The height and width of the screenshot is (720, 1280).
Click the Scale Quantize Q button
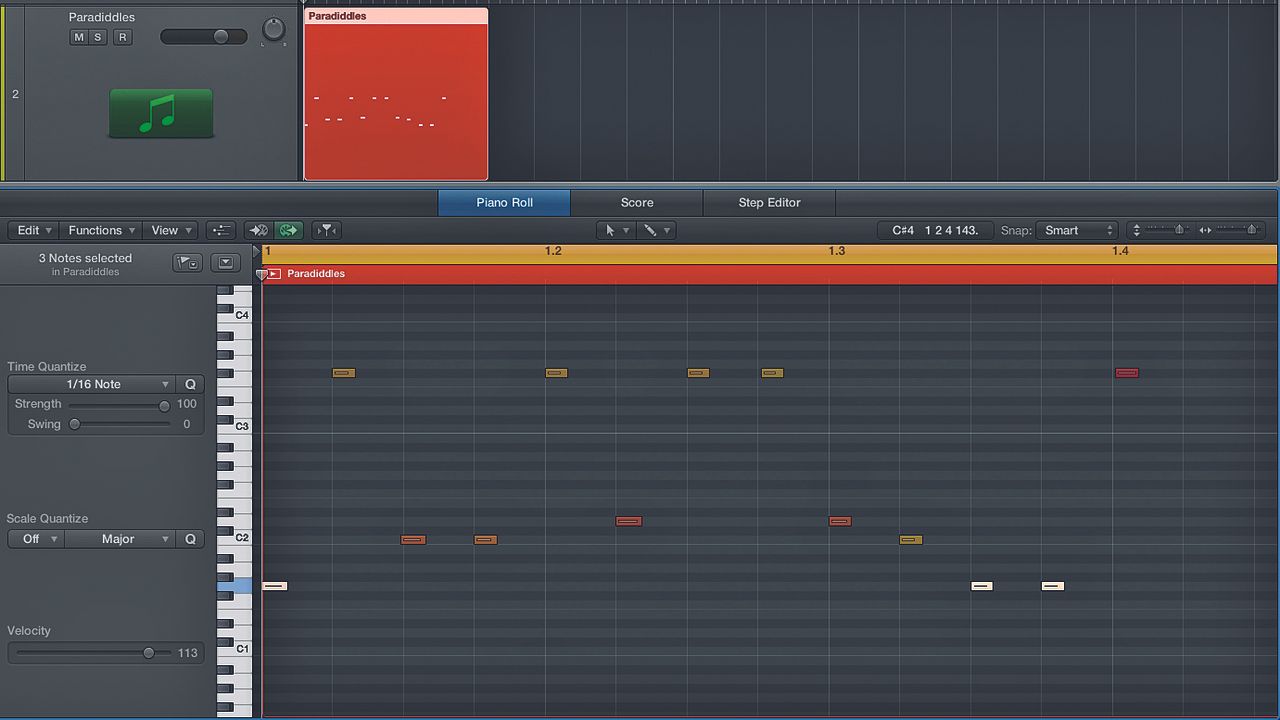coord(190,539)
